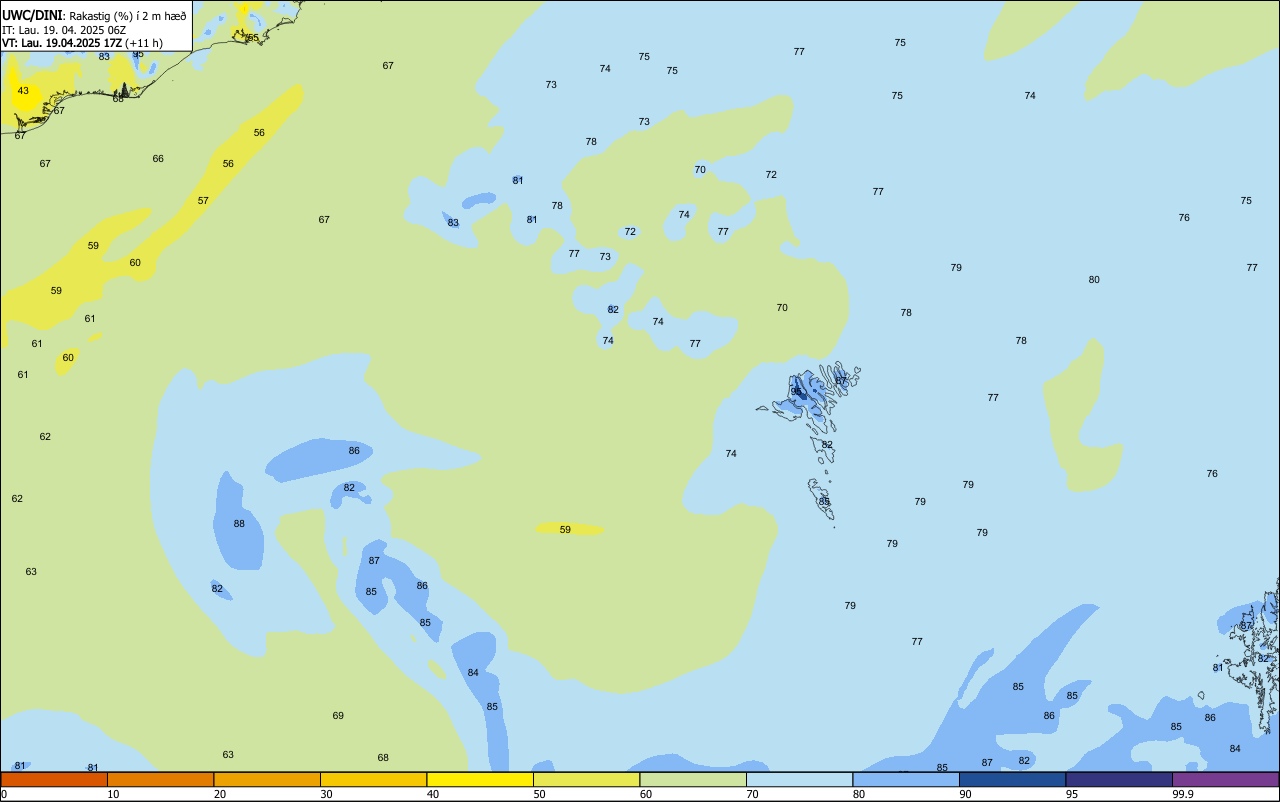The width and height of the screenshot is (1280, 802).
Task: Click legend tick label '10'
Action: coord(114,794)
